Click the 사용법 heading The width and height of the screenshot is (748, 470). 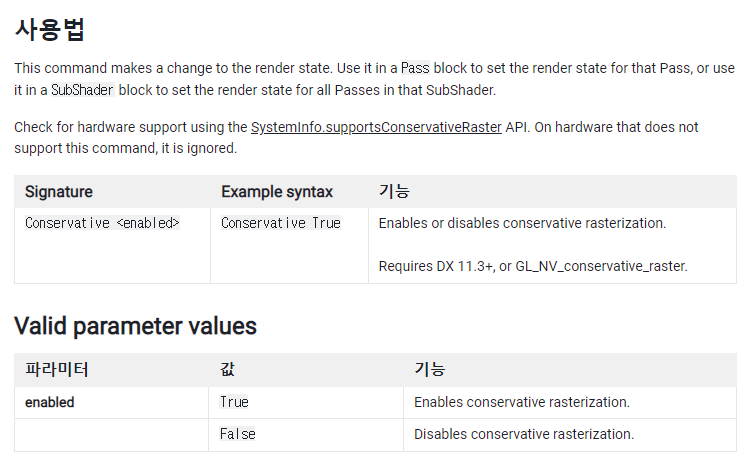(x=50, y=28)
